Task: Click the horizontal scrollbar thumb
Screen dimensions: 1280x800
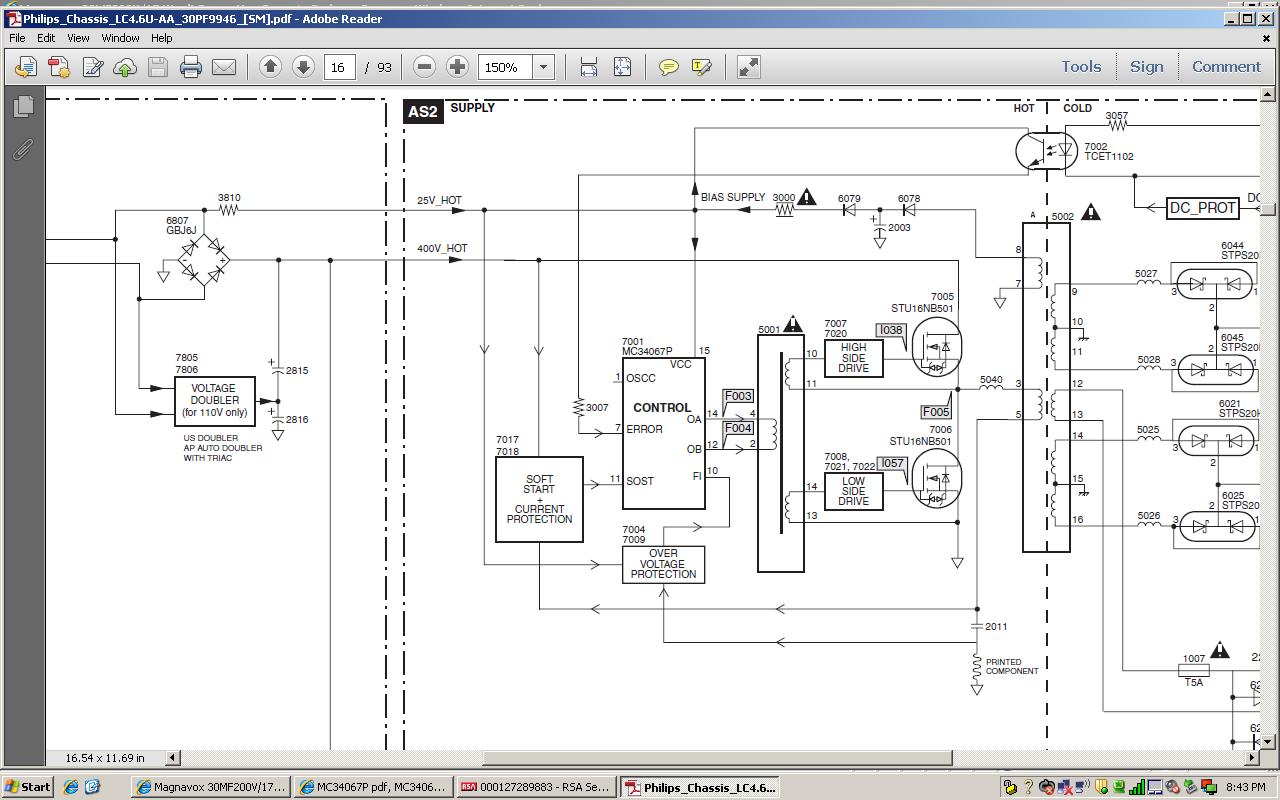Action: point(717,758)
